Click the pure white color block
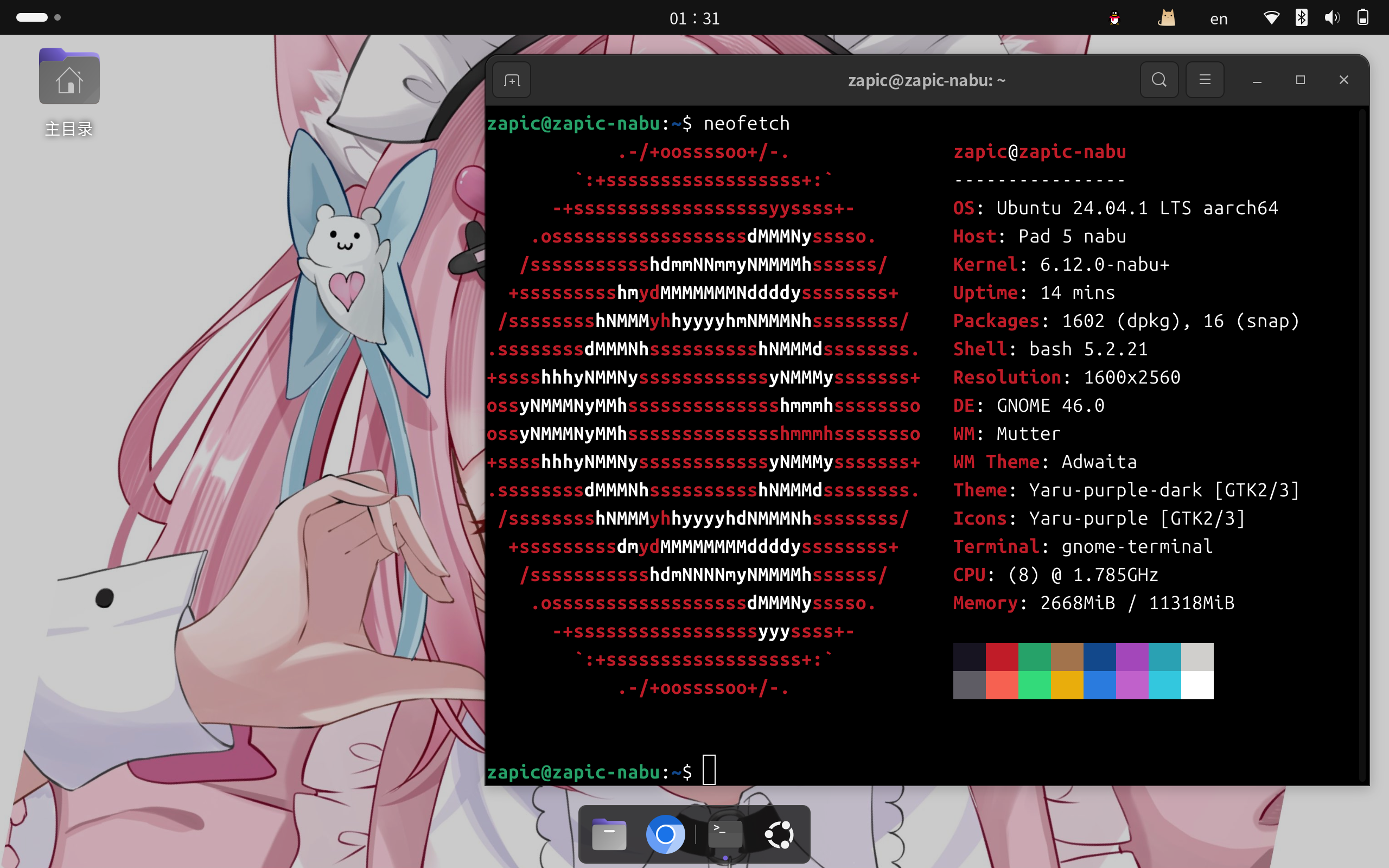This screenshot has width=1389, height=868. (1197, 685)
